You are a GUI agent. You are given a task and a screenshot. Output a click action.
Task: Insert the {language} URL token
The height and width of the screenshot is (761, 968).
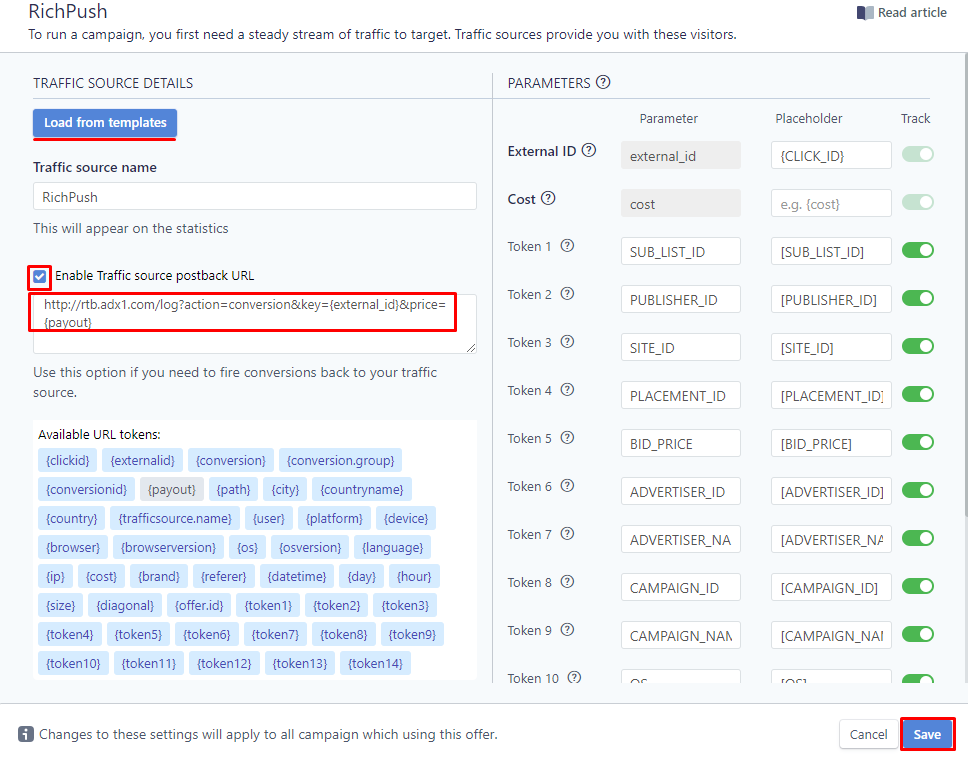pos(393,547)
